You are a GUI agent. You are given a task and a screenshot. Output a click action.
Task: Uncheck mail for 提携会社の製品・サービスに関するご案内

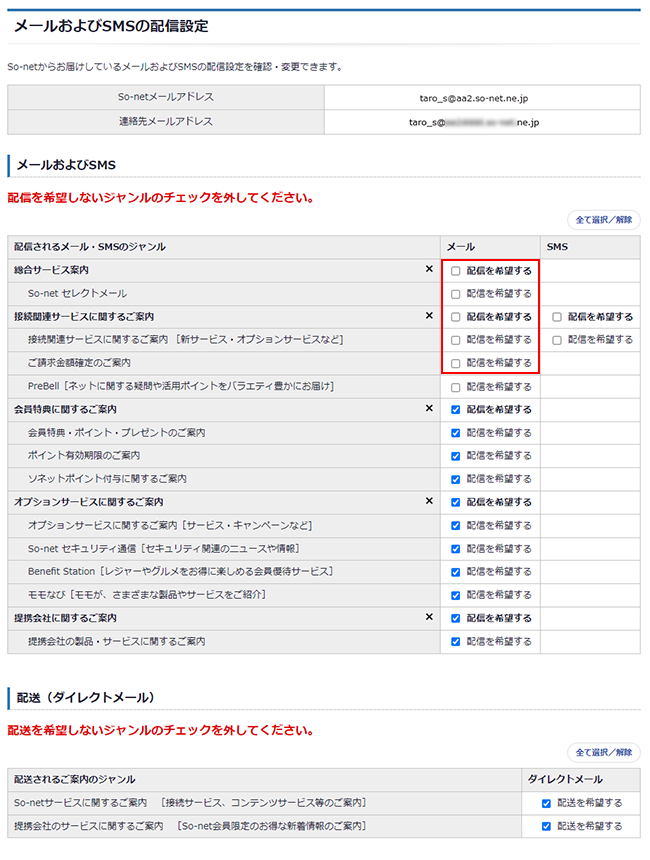(456, 642)
